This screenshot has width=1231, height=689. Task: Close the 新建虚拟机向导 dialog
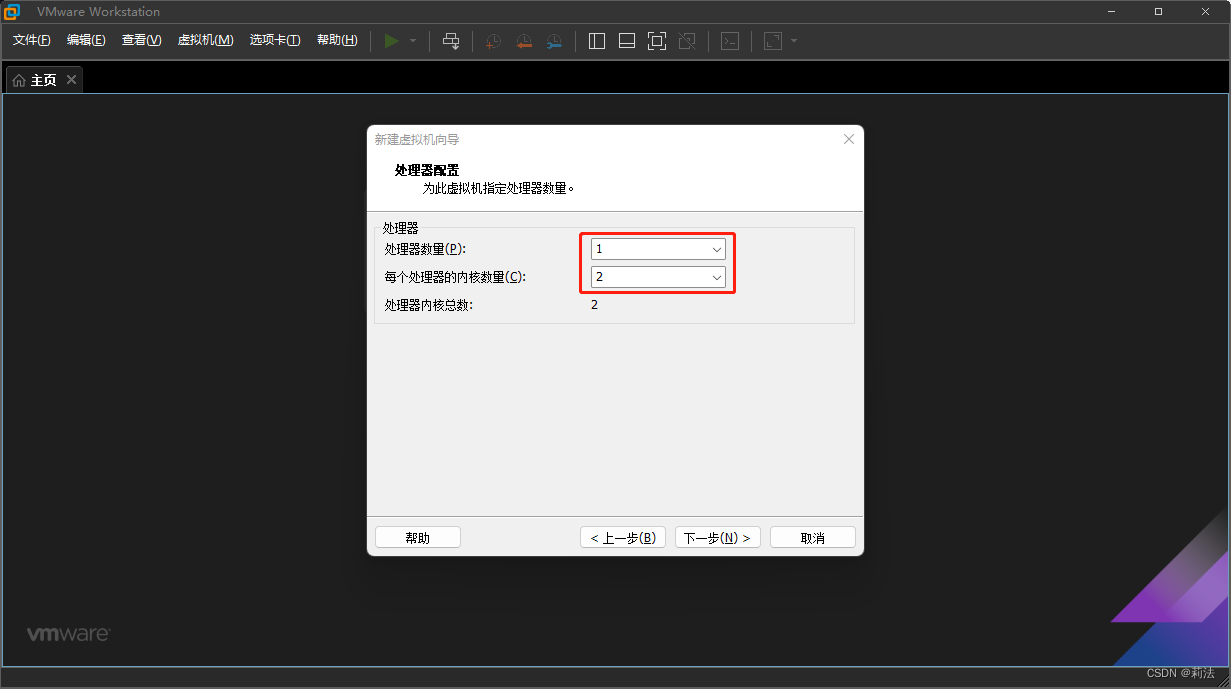pos(849,139)
